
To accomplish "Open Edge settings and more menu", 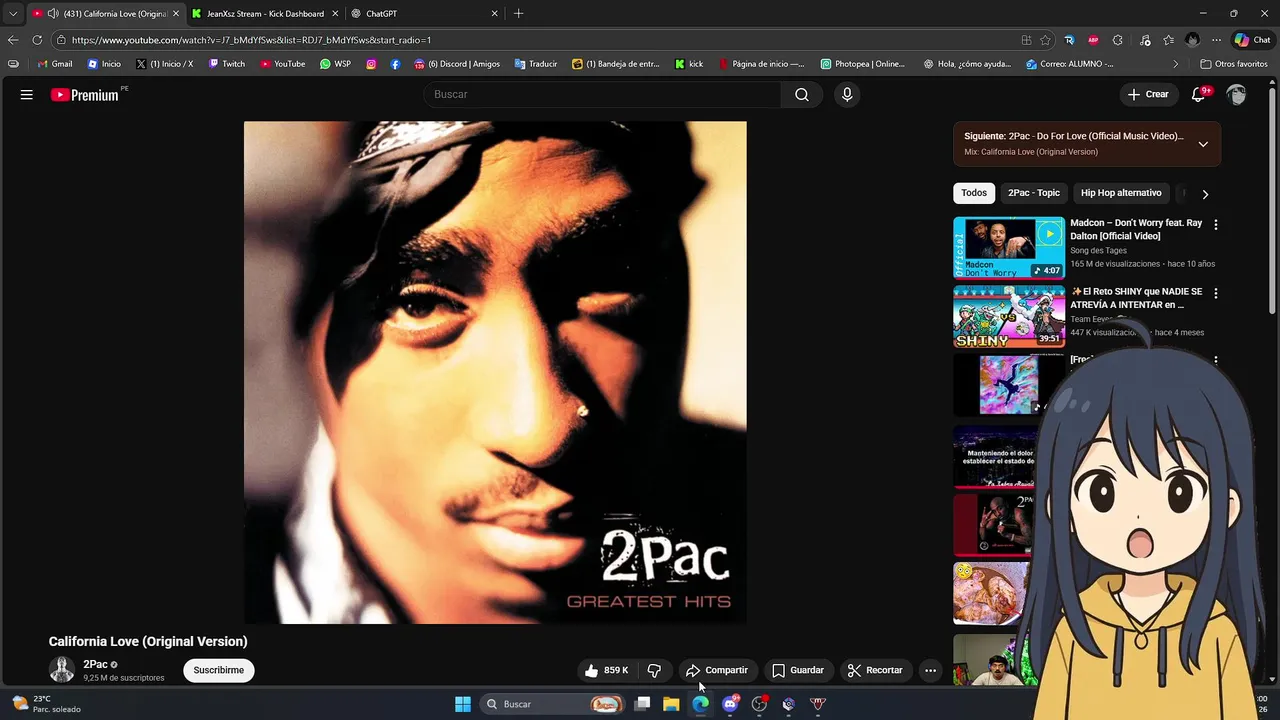I will pos(1216,40).
